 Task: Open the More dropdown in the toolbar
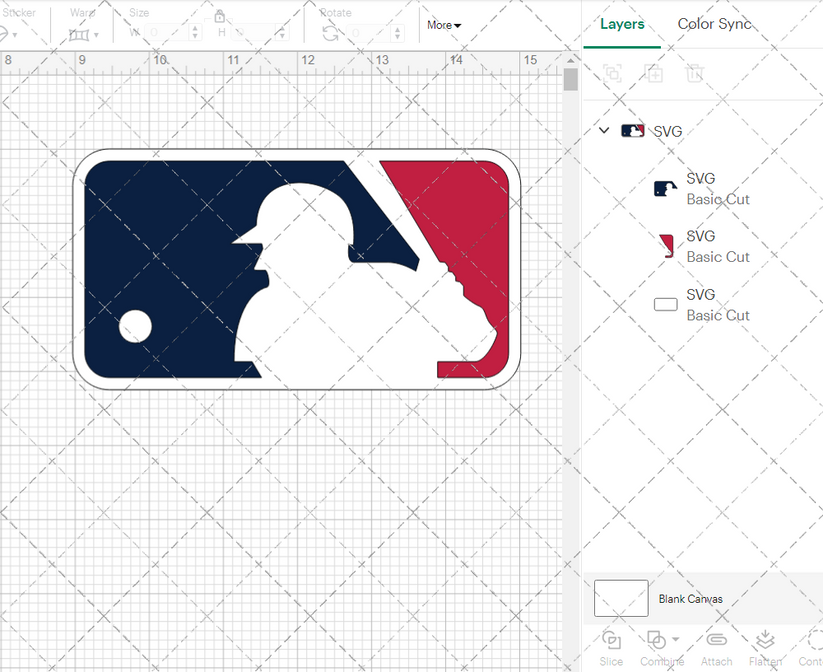click(443, 25)
